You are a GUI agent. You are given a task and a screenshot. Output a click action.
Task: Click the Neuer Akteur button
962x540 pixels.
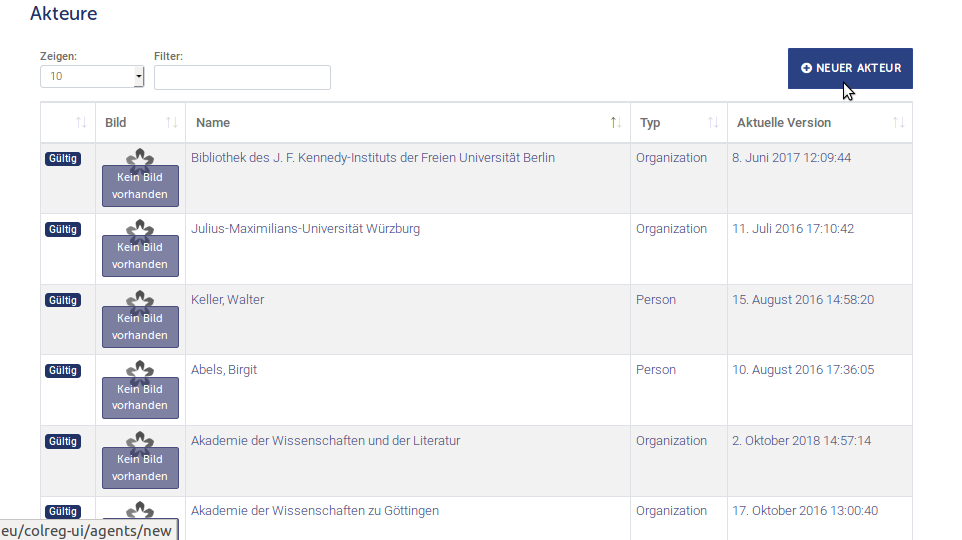tap(850, 68)
